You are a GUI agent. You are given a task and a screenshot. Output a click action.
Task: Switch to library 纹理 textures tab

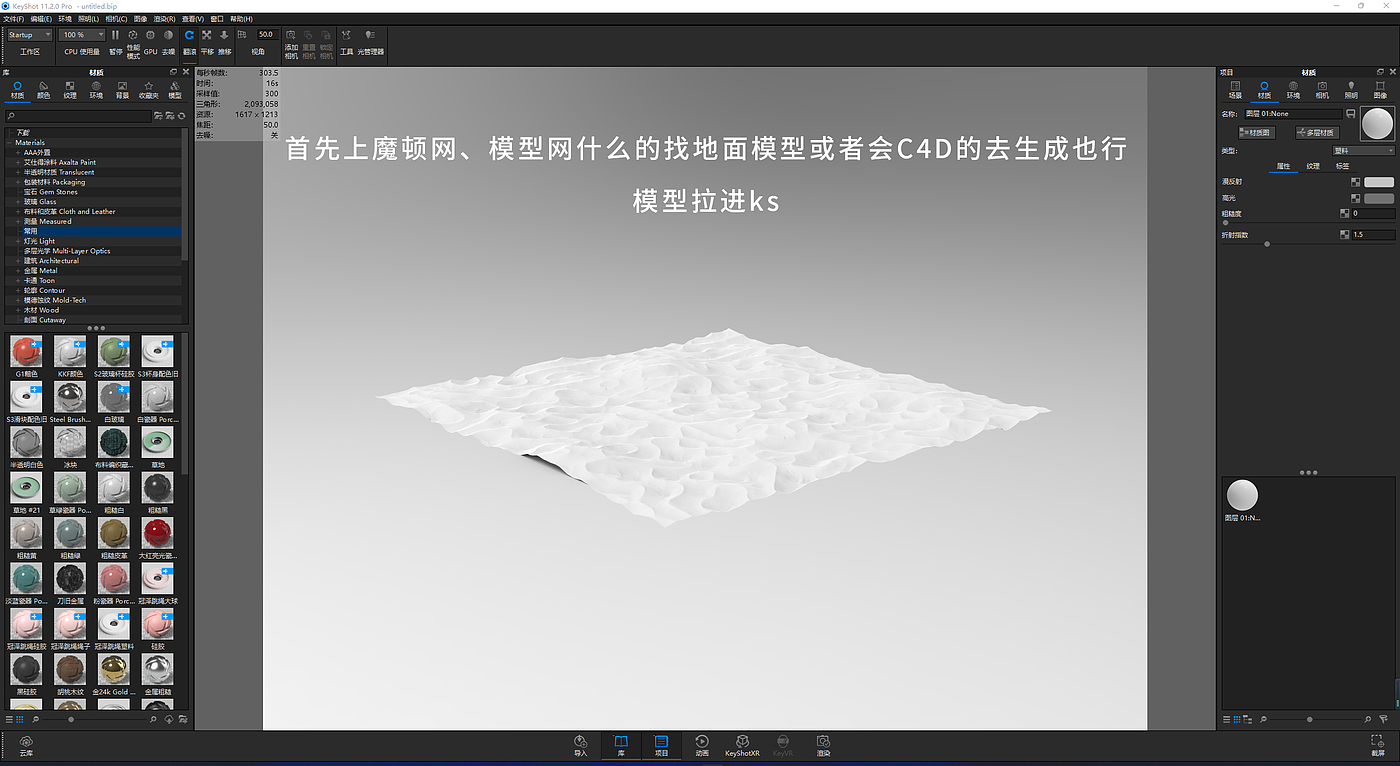[70, 90]
